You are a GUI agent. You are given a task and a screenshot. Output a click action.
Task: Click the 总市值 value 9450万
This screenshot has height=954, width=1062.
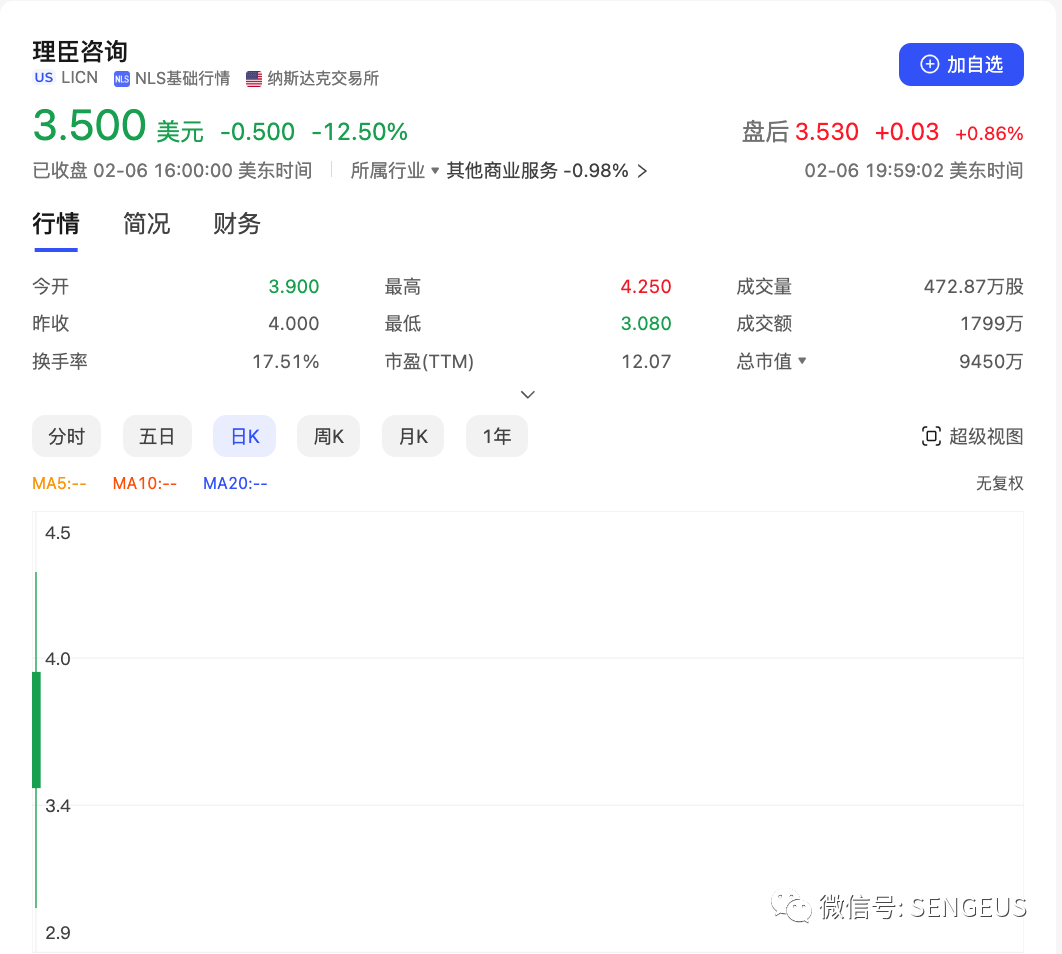(991, 362)
